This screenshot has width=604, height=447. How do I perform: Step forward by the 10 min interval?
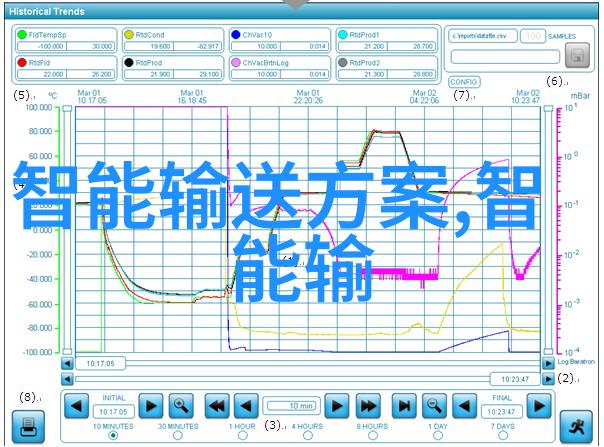click(x=337, y=406)
